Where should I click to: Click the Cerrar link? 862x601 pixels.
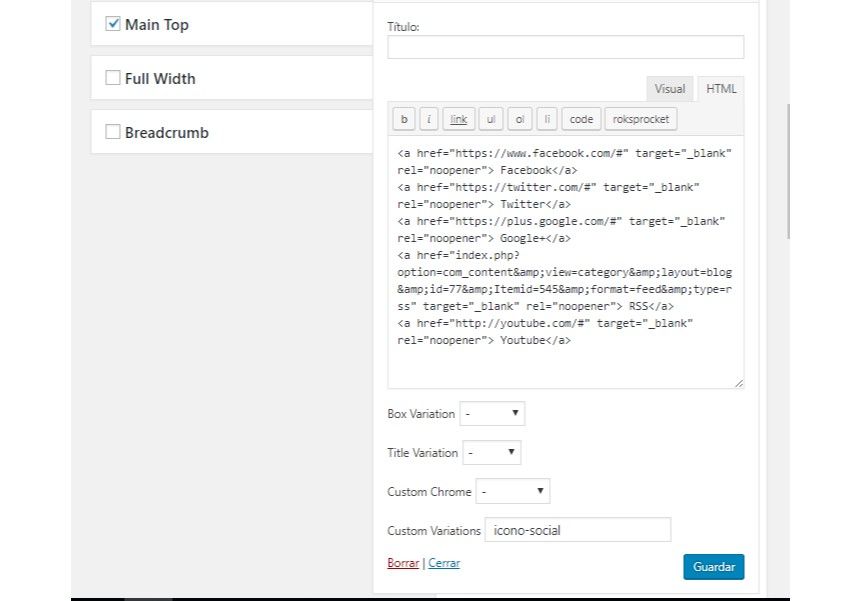[444, 563]
